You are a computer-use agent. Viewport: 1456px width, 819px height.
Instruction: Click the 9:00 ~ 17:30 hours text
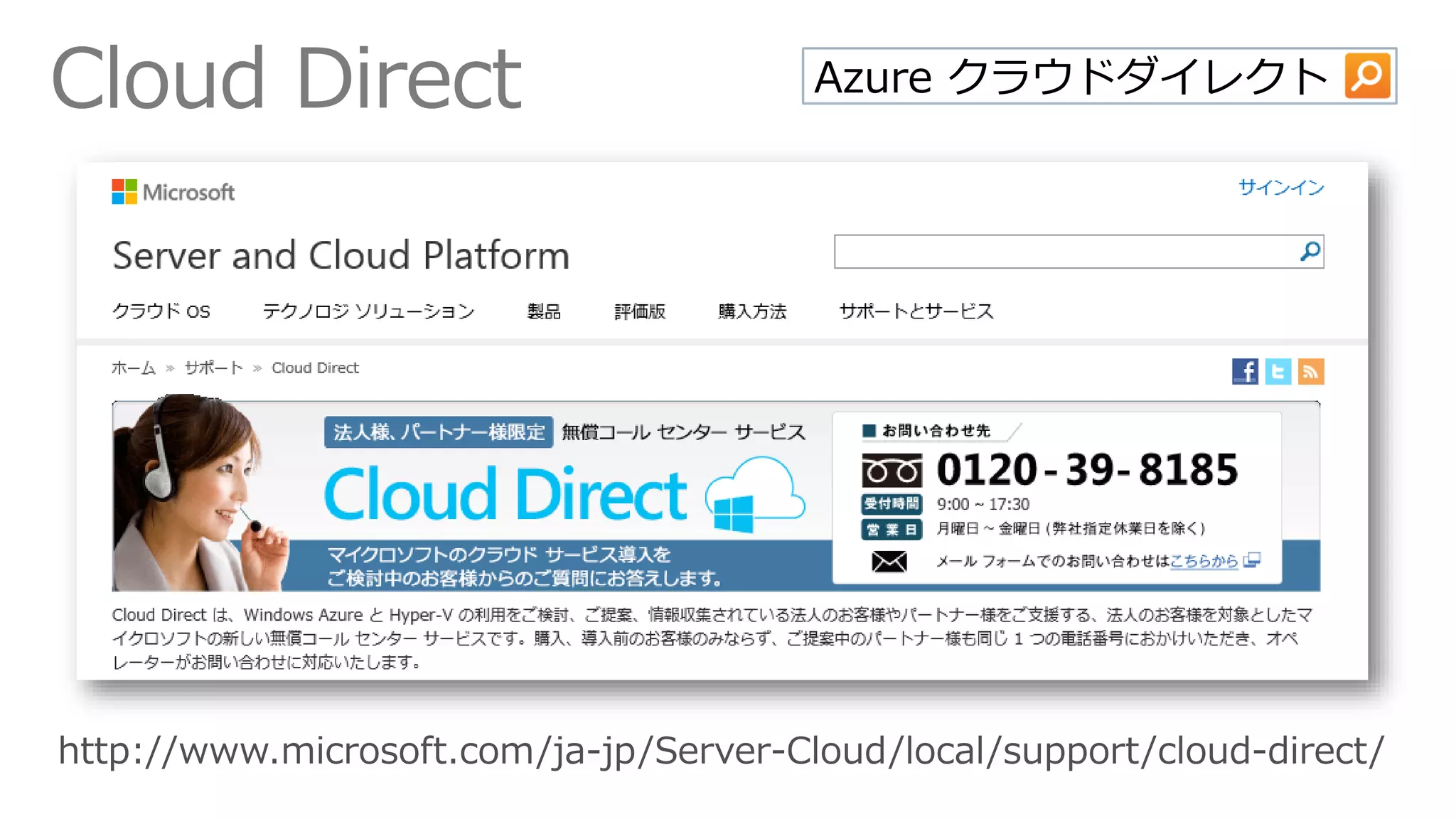coord(983,504)
